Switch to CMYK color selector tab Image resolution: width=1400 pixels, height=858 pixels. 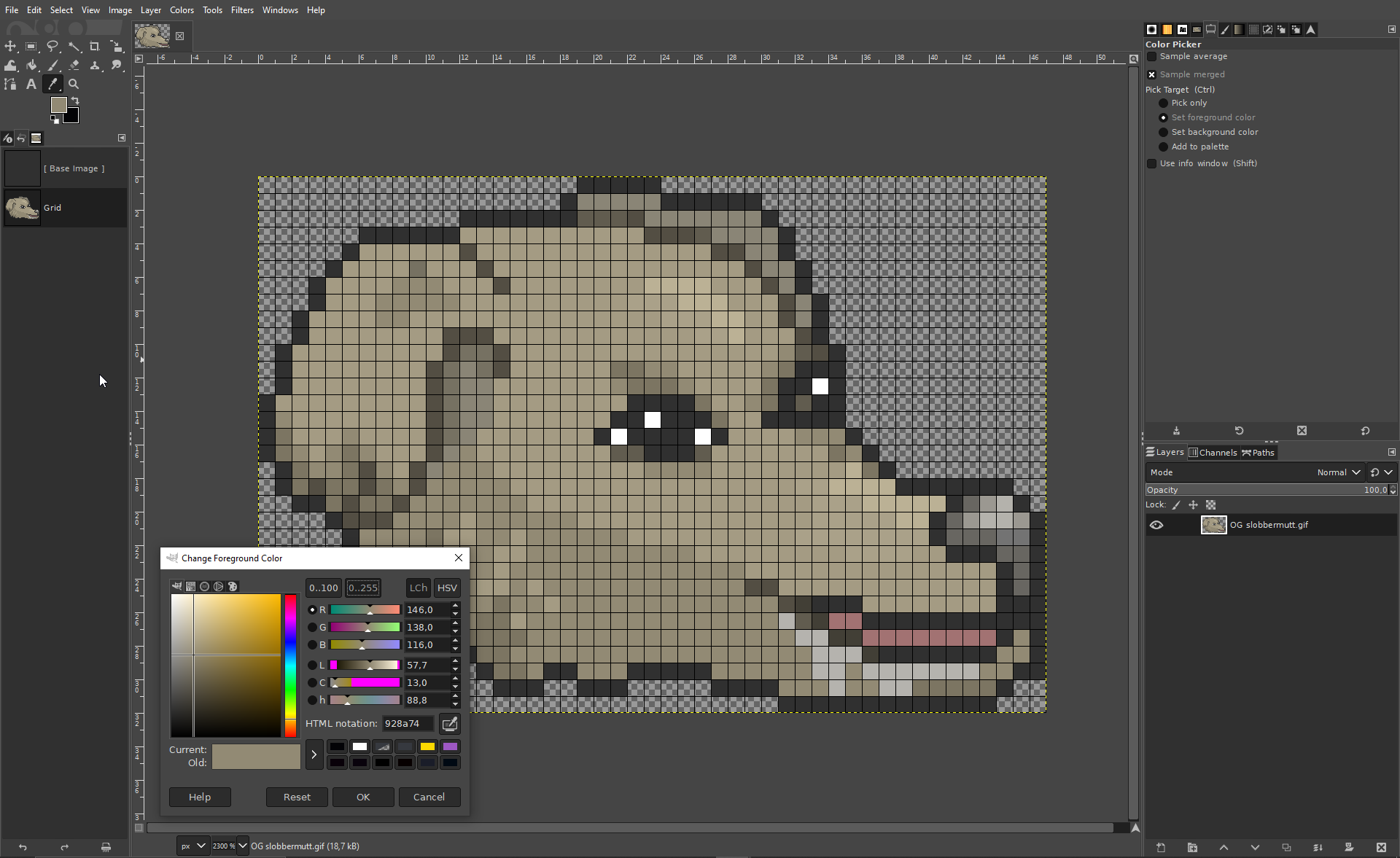(191, 586)
